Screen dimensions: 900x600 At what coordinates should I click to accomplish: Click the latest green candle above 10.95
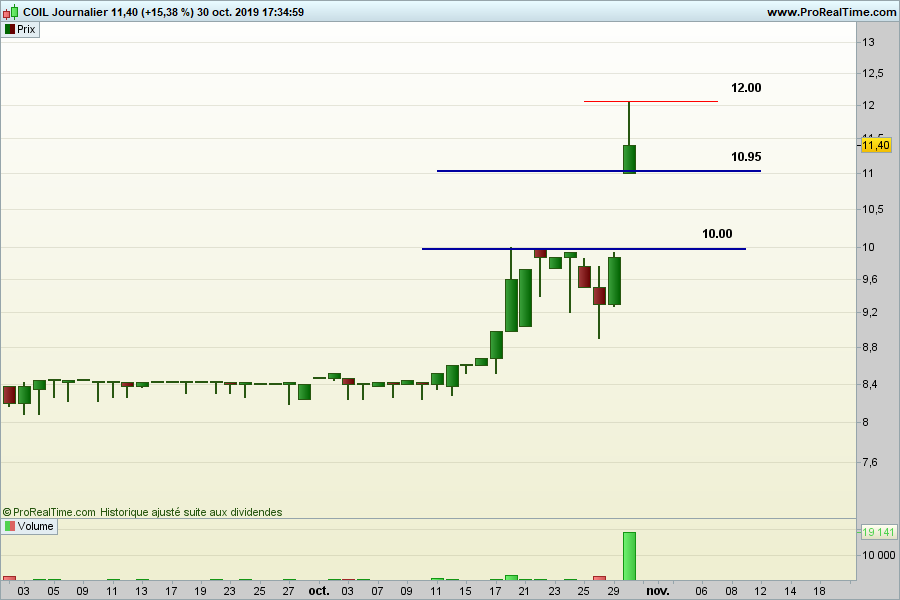click(x=629, y=159)
